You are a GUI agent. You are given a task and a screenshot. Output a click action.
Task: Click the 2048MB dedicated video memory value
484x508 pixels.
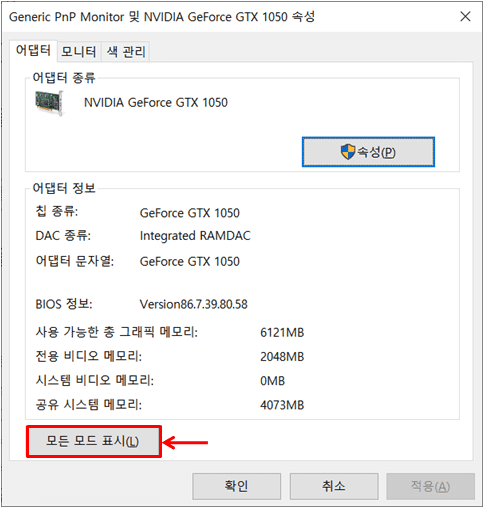pos(282,357)
